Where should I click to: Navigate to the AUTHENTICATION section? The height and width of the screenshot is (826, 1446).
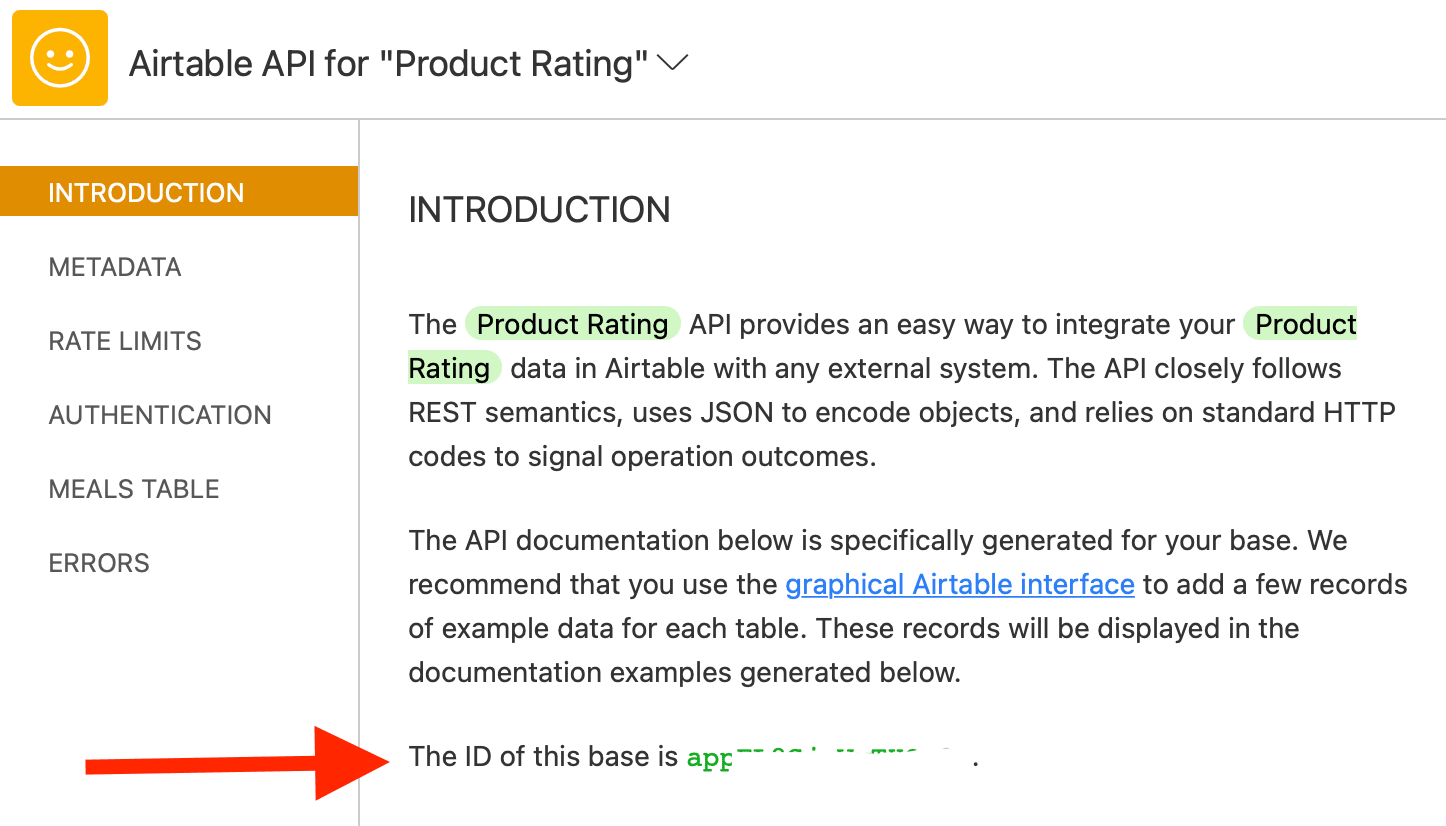(160, 415)
